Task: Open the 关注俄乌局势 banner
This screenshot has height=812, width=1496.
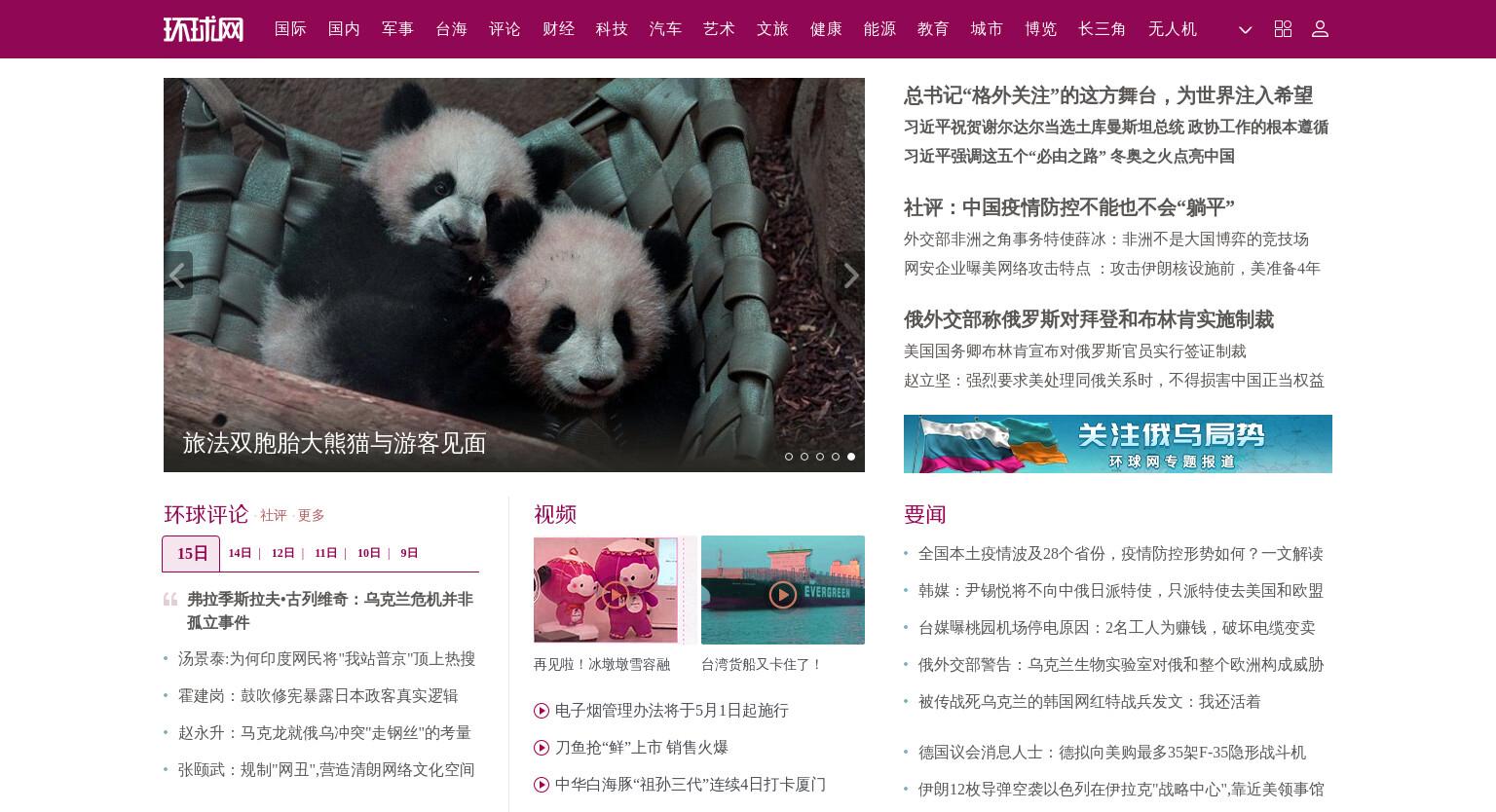Action: [1118, 444]
